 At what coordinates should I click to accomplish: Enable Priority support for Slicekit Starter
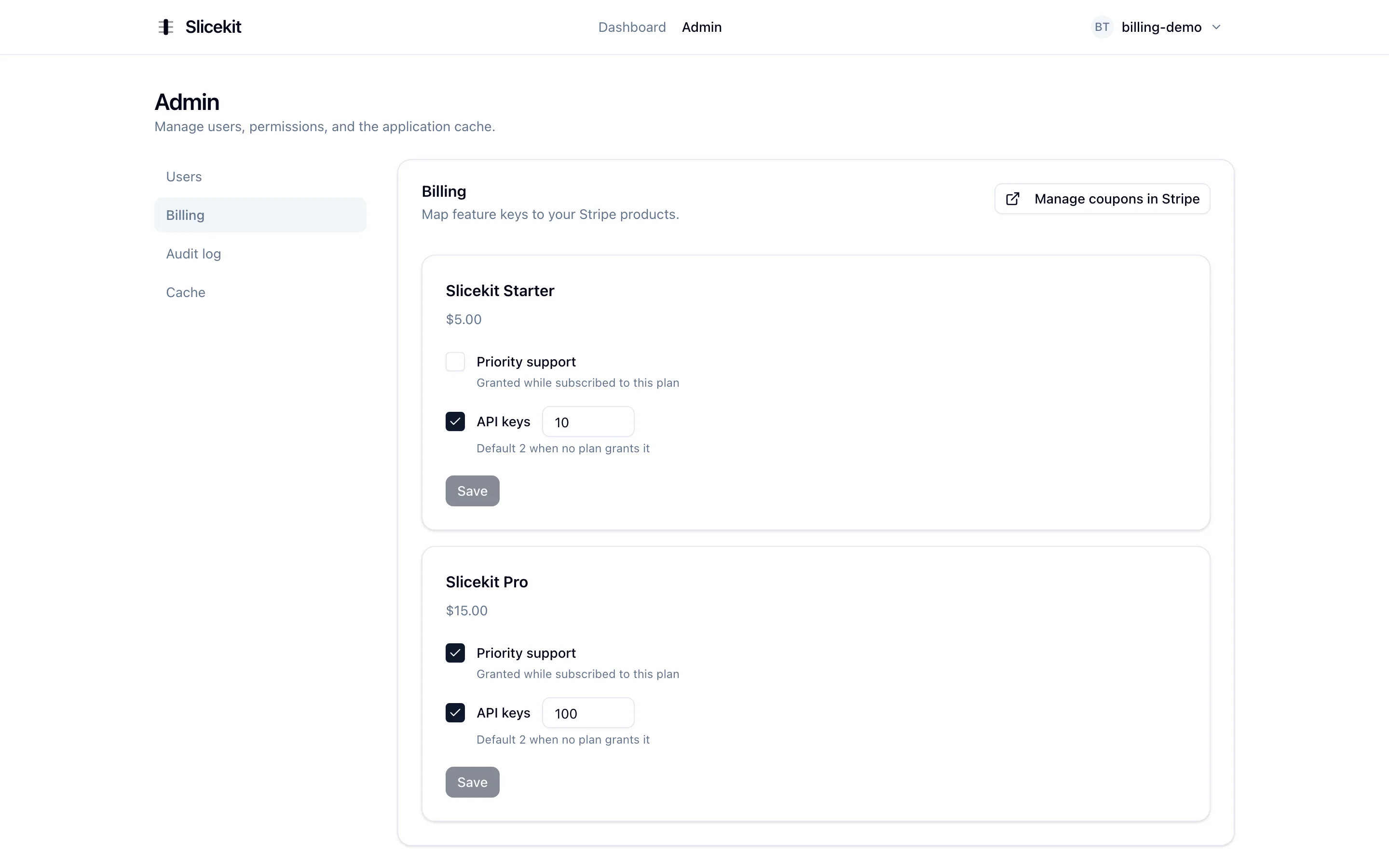coord(455,362)
